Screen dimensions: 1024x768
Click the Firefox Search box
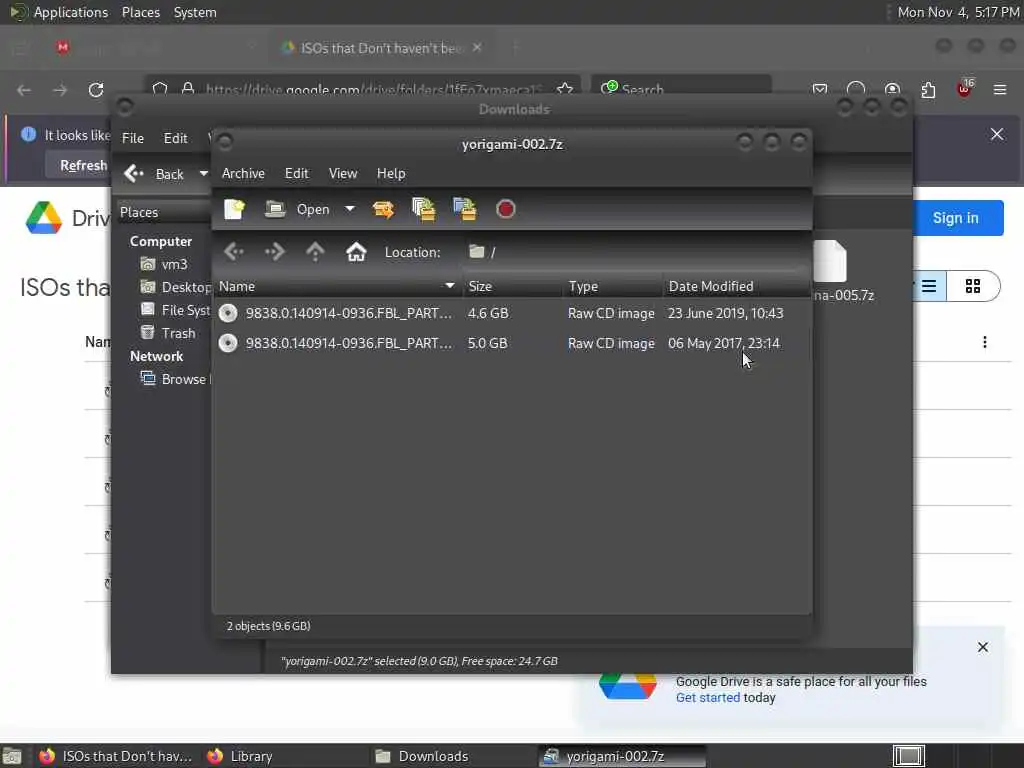pos(681,88)
